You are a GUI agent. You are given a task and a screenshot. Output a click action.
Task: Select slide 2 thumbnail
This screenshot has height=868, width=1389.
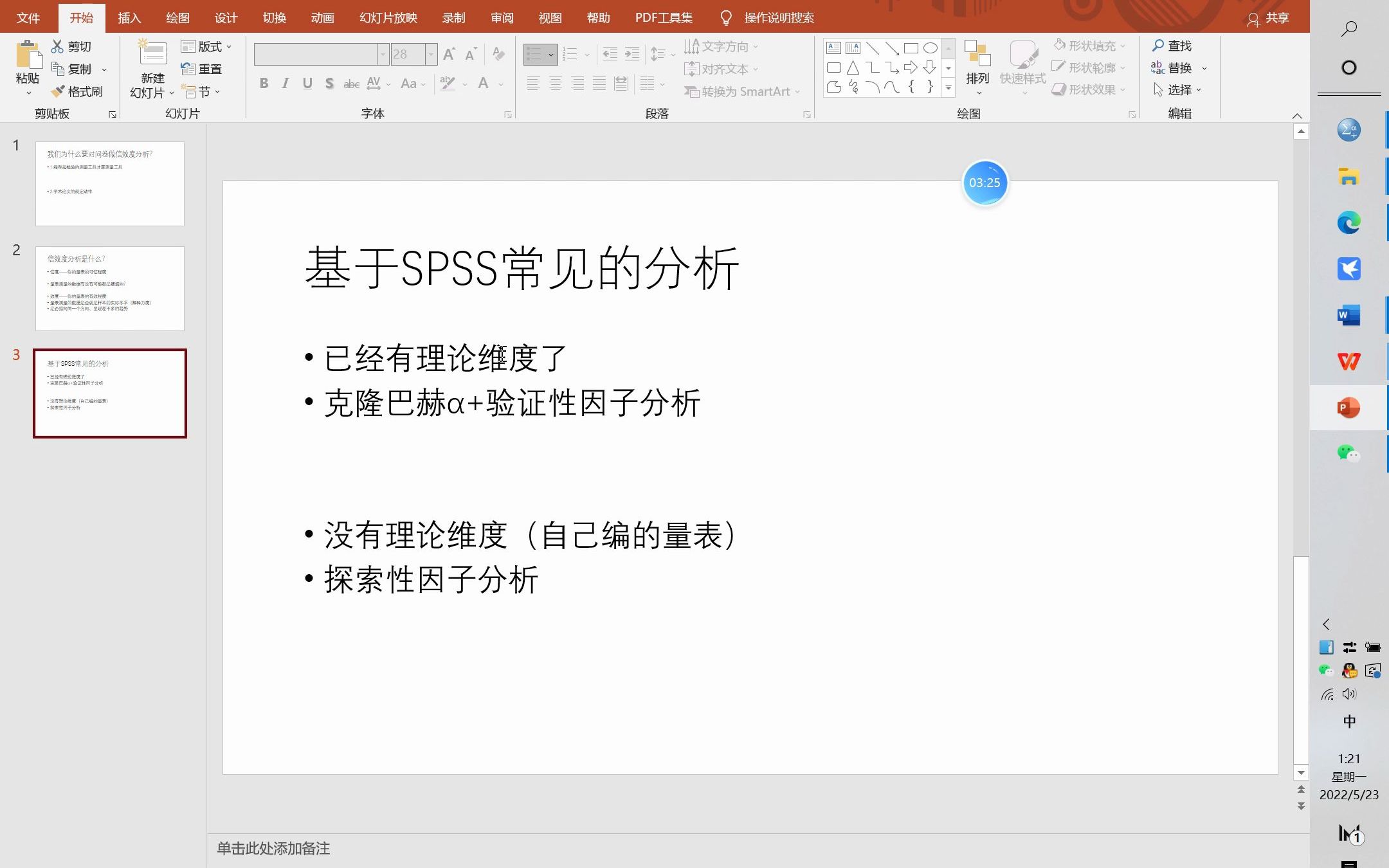pyautogui.click(x=110, y=289)
